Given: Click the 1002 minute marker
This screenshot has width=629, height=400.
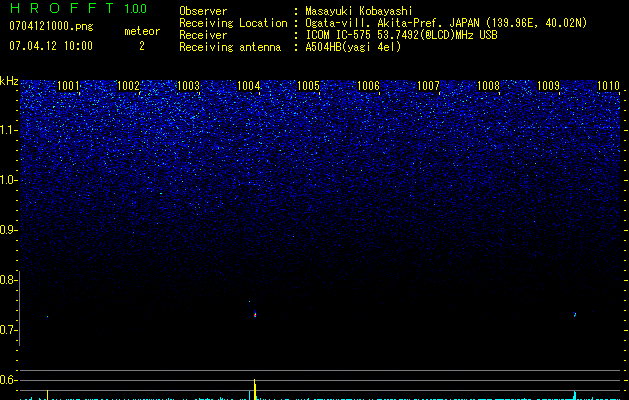Looking at the screenshot, I should click(x=128, y=86).
